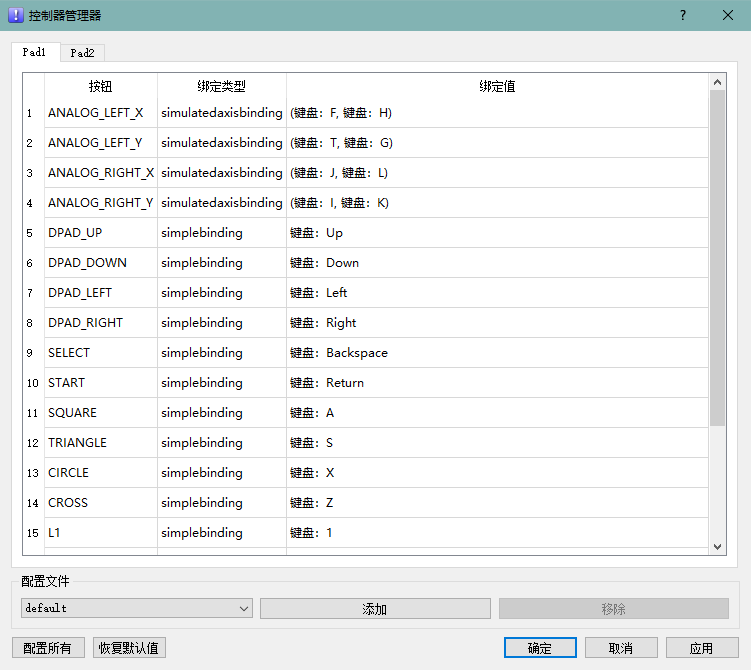Click the 绑定值 column header

(x=496, y=87)
